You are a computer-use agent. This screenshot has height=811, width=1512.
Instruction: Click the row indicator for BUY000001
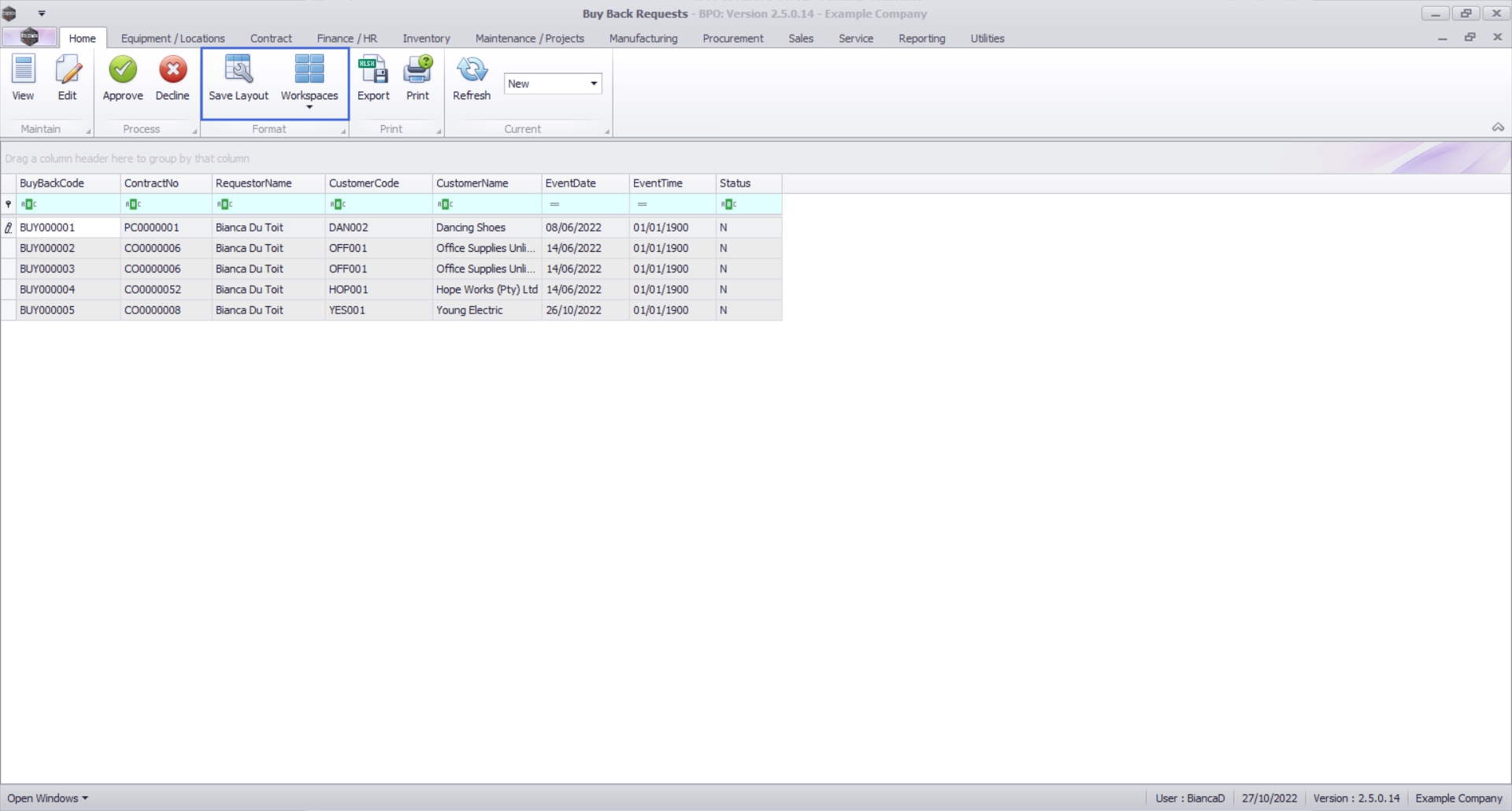coord(9,228)
